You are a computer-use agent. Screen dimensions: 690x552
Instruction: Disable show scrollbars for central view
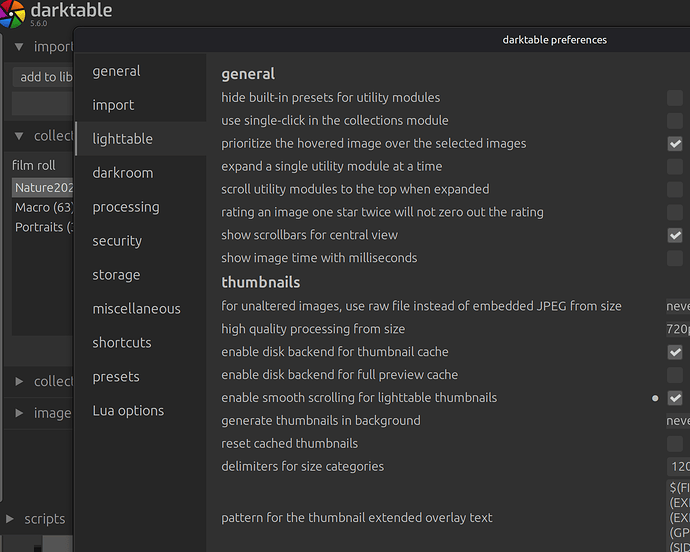[675, 235]
